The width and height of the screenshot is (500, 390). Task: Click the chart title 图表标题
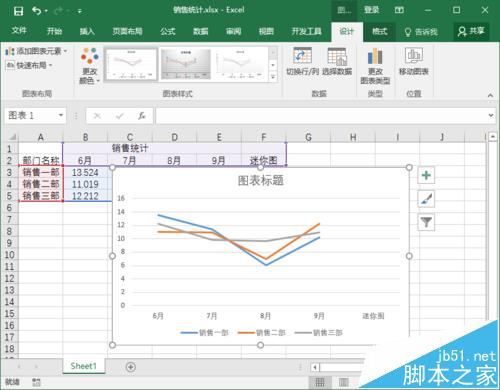(x=261, y=181)
